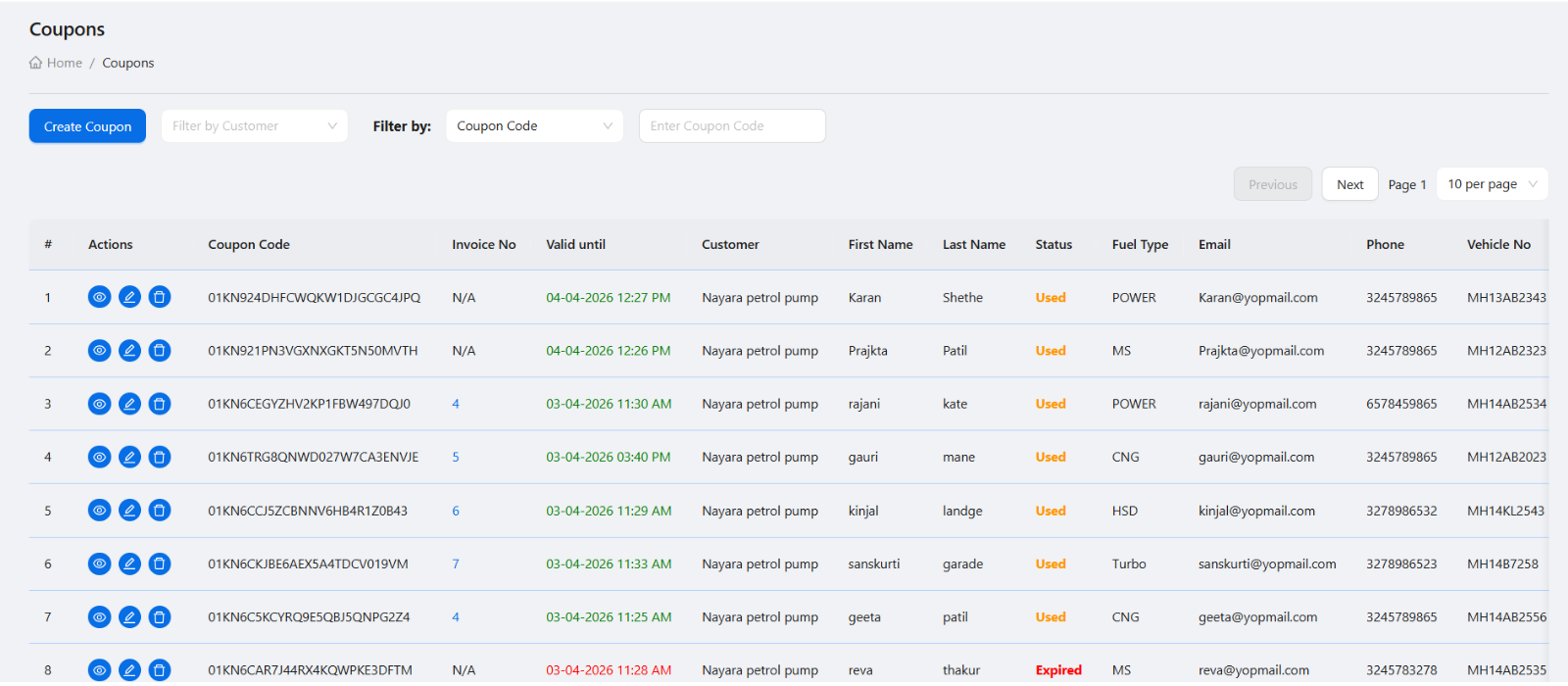Click Create Coupon button
This screenshot has height=686, width=1568.
click(x=87, y=126)
